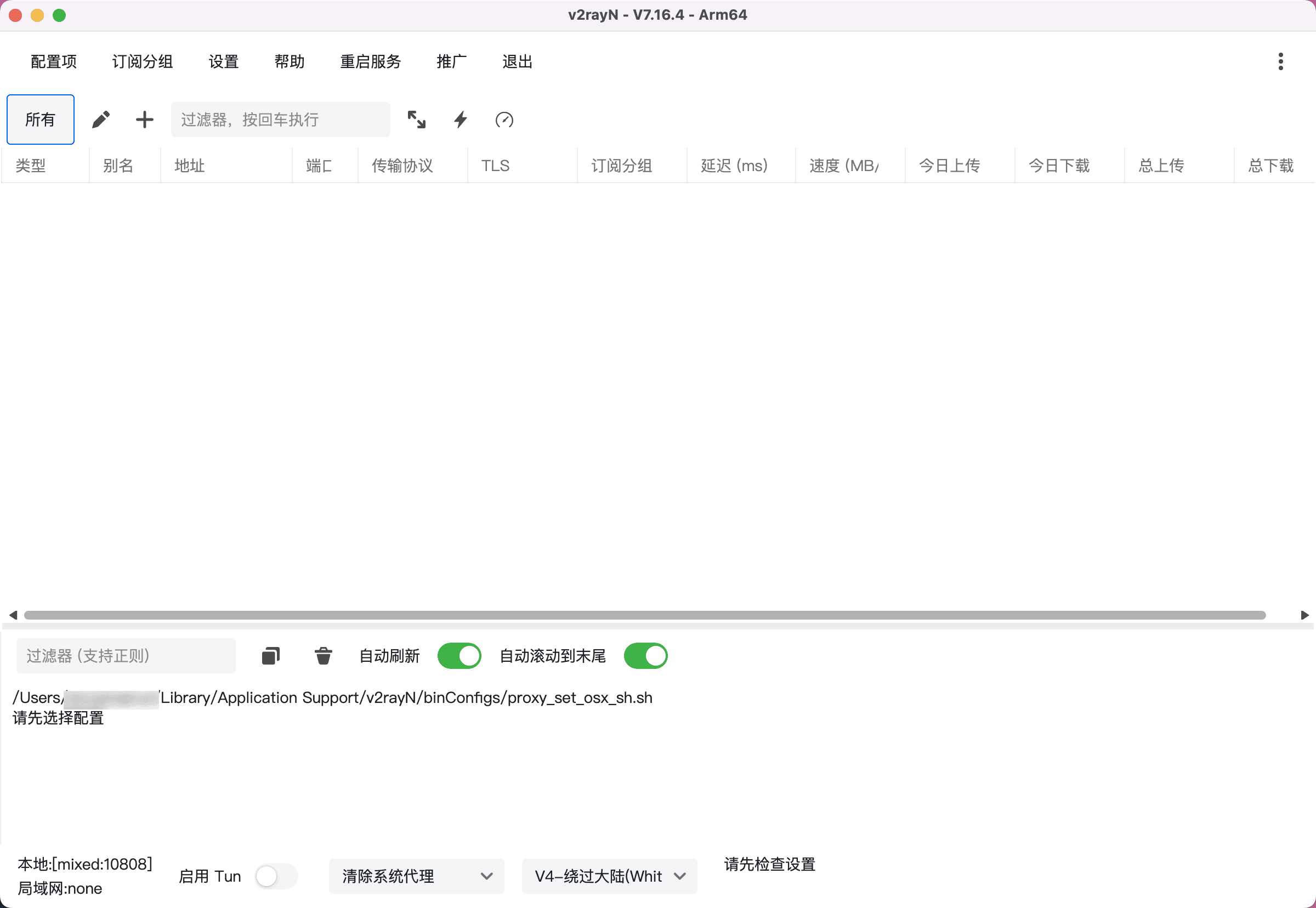
Task: Expand the 清除系统代理 system proxy dropdown
Action: pyautogui.click(x=416, y=876)
